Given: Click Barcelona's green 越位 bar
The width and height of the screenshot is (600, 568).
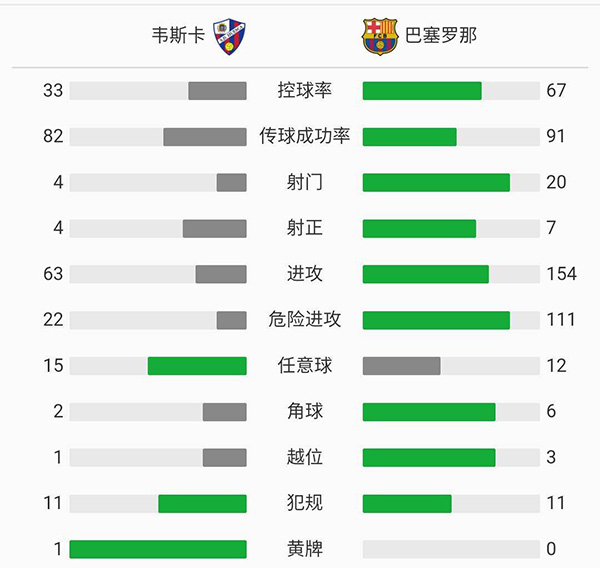Looking at the screenshot, I should [429, 457].
